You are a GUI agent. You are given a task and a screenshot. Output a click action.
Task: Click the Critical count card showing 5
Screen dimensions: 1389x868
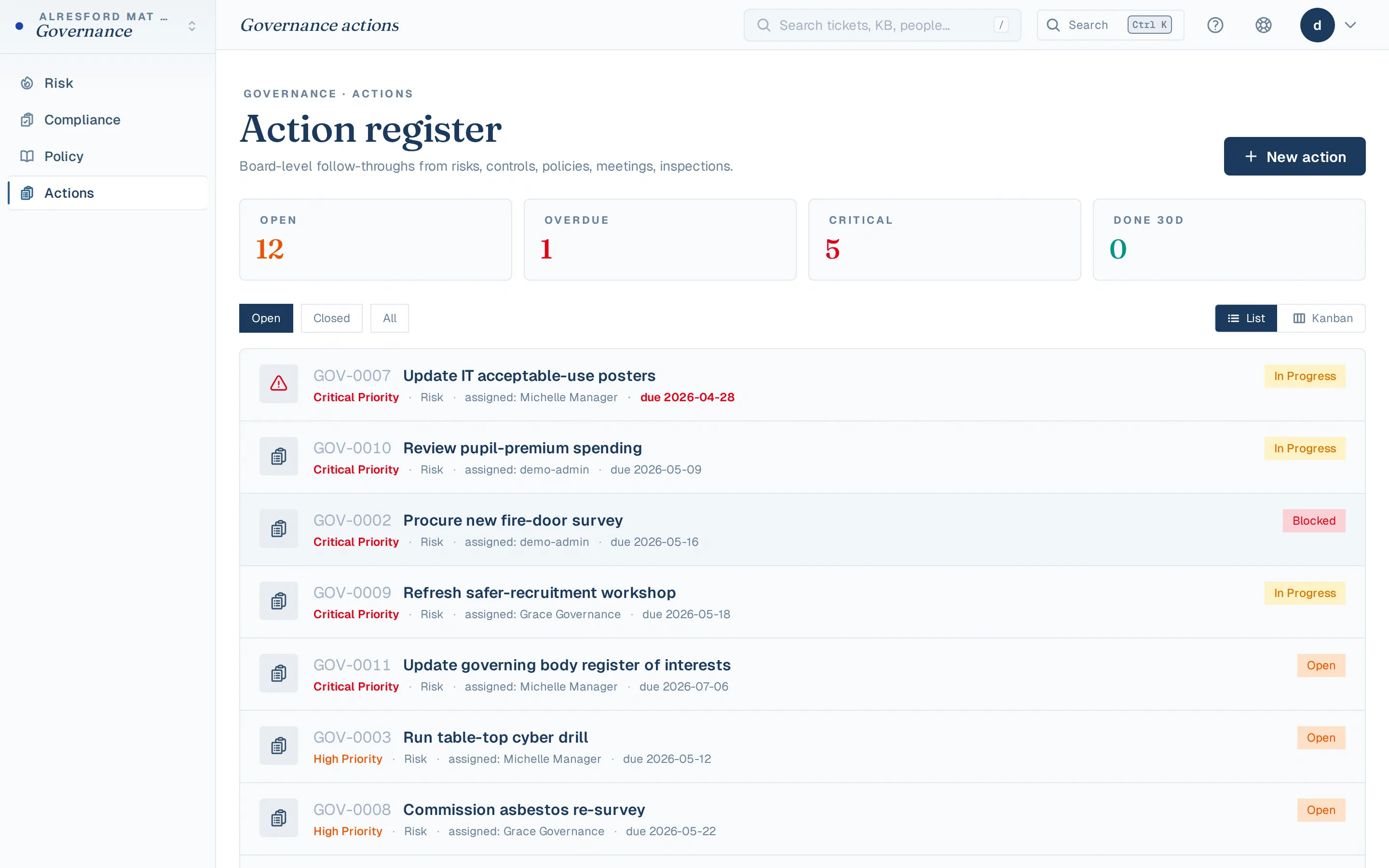tap(944, 239)
